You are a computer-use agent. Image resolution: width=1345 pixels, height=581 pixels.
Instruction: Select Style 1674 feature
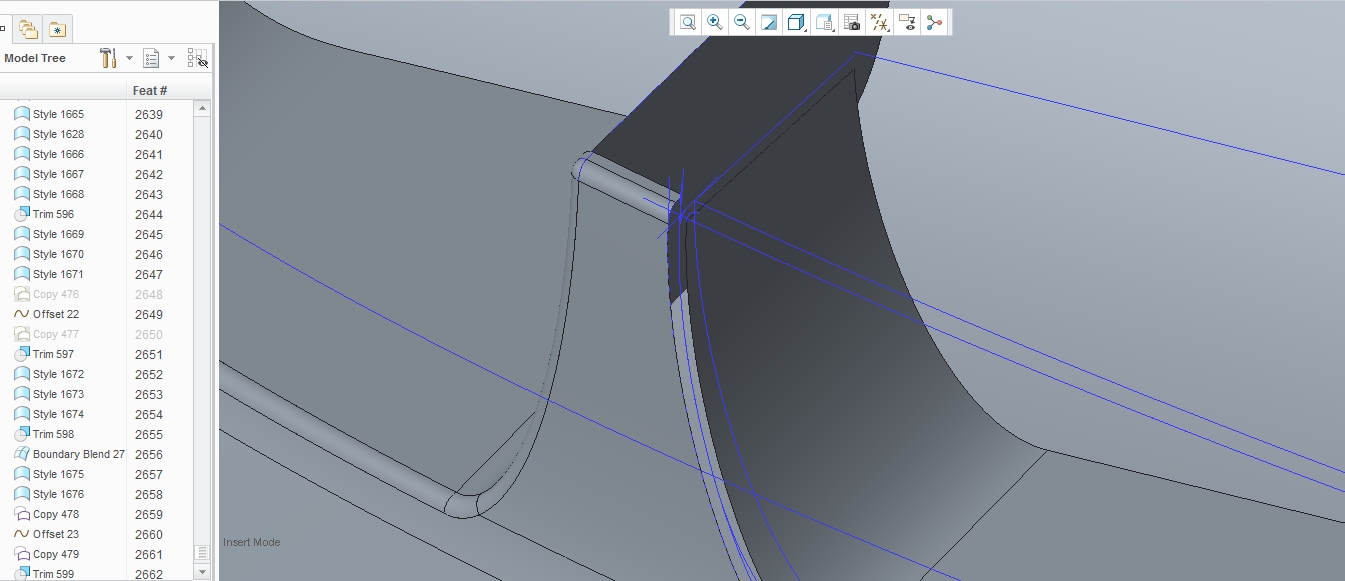pos(58,414)
